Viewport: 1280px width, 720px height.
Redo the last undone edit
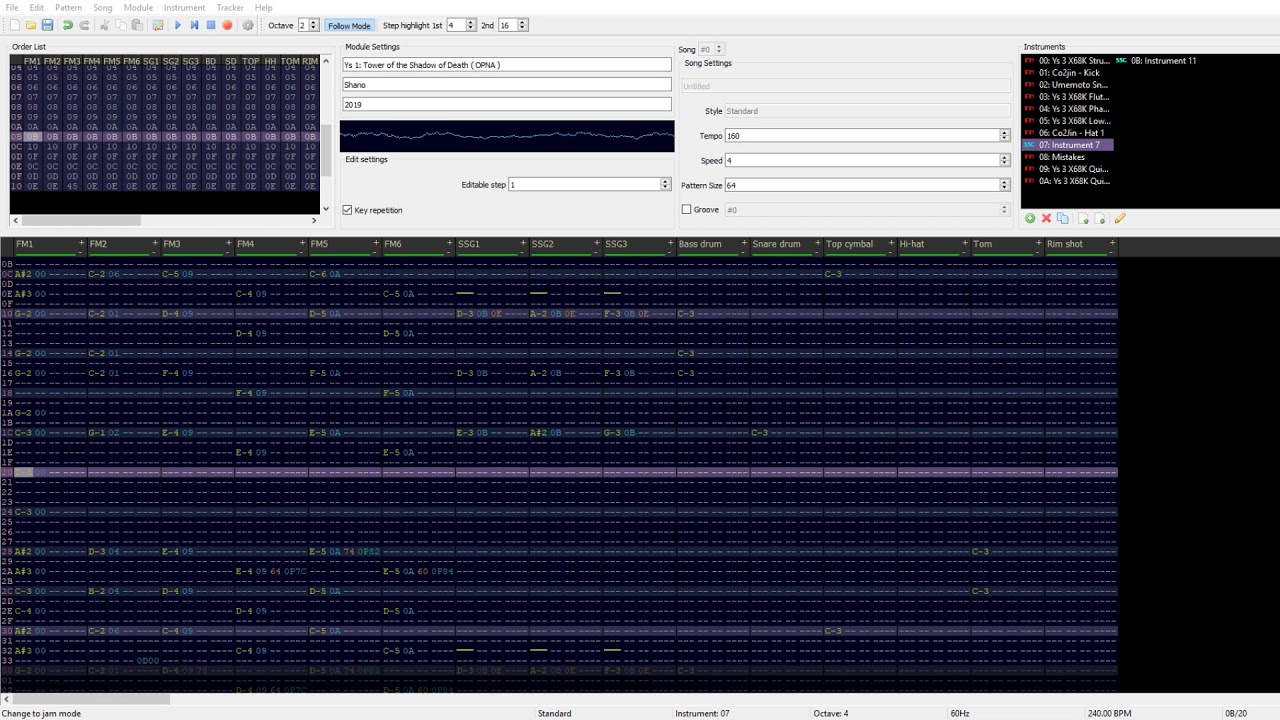84,25
